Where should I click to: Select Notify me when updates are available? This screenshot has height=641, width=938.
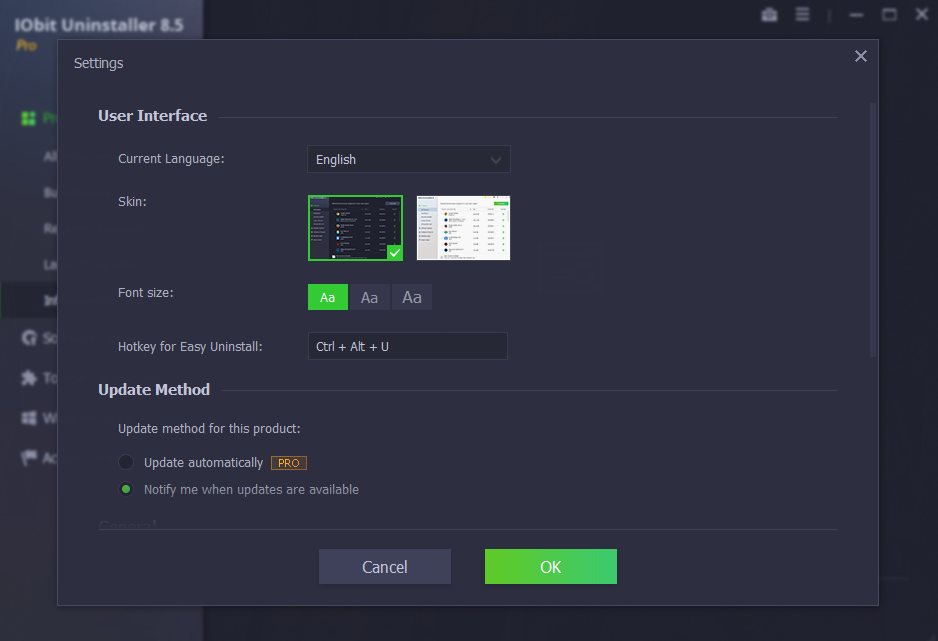126,489
